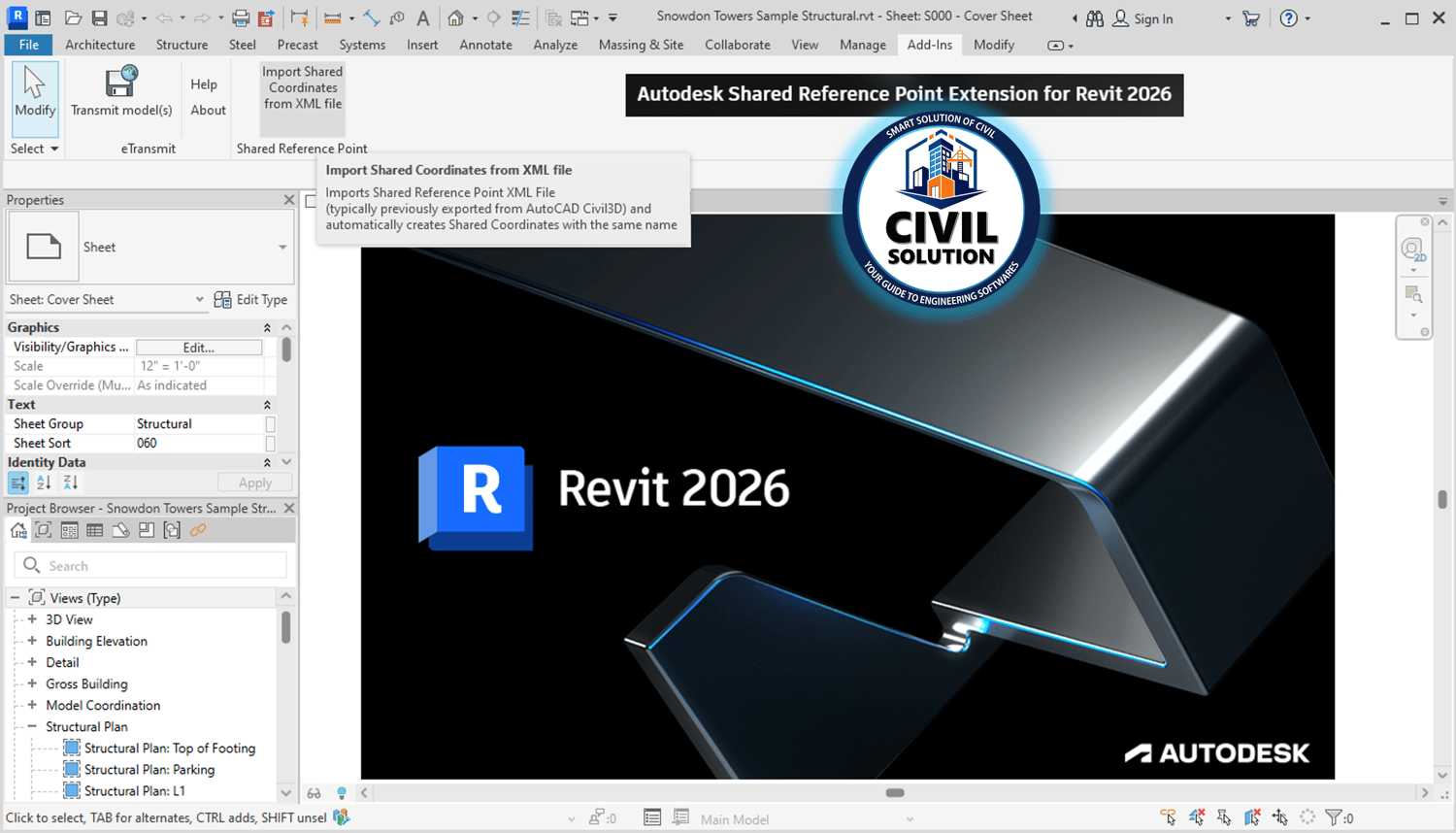Click Edit... for Visibility/Graphics overrides
Screen dimensions: 1456x833
pyautogui.click(x=199, y=347)
